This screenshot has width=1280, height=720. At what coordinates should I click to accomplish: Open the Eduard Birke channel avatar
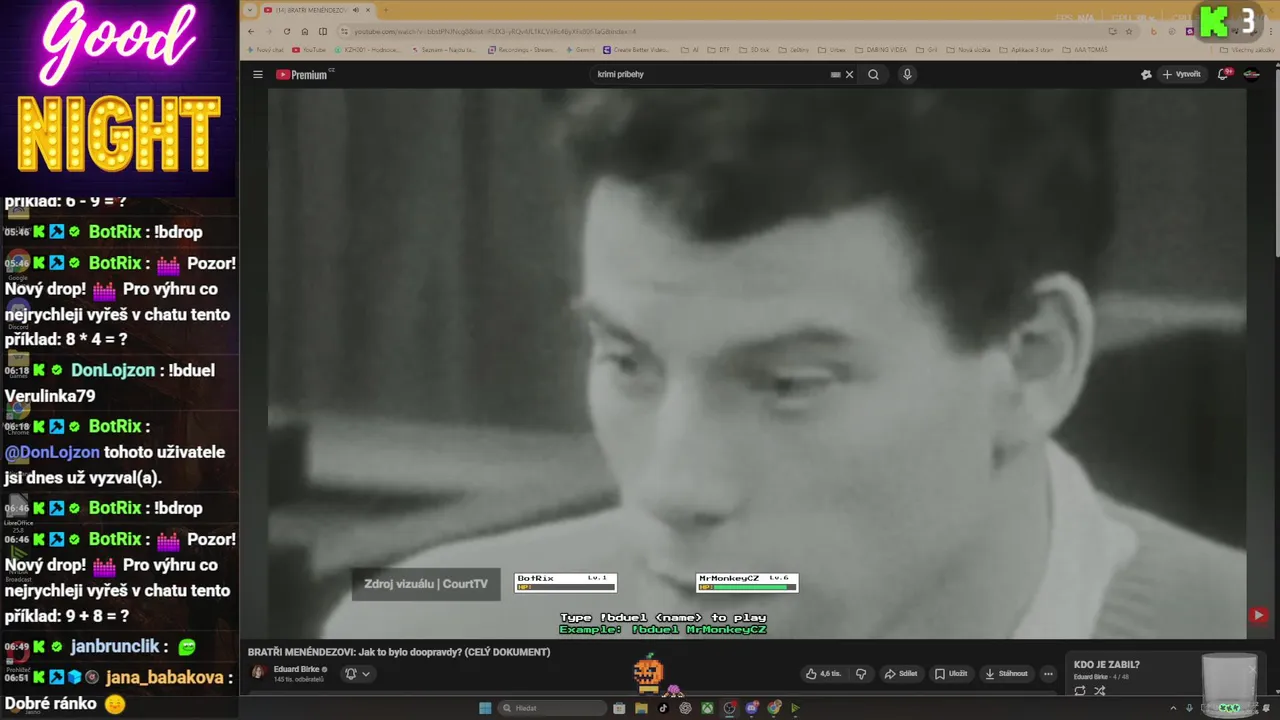[x=258, y=673]
